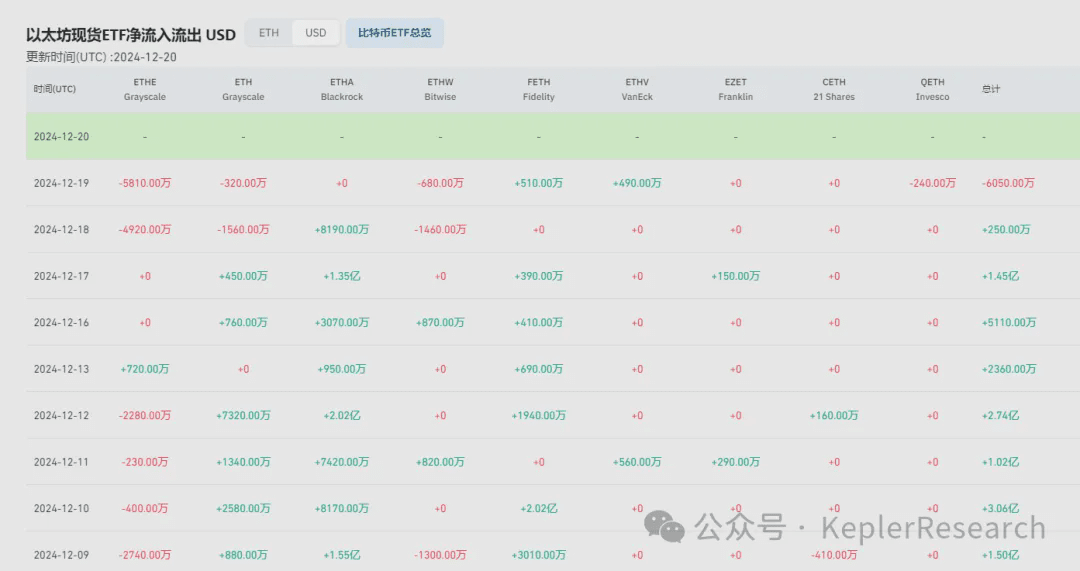Click the +7320.00万 Grayscale value
The image size is (1080, 571).
pos(243,415)
